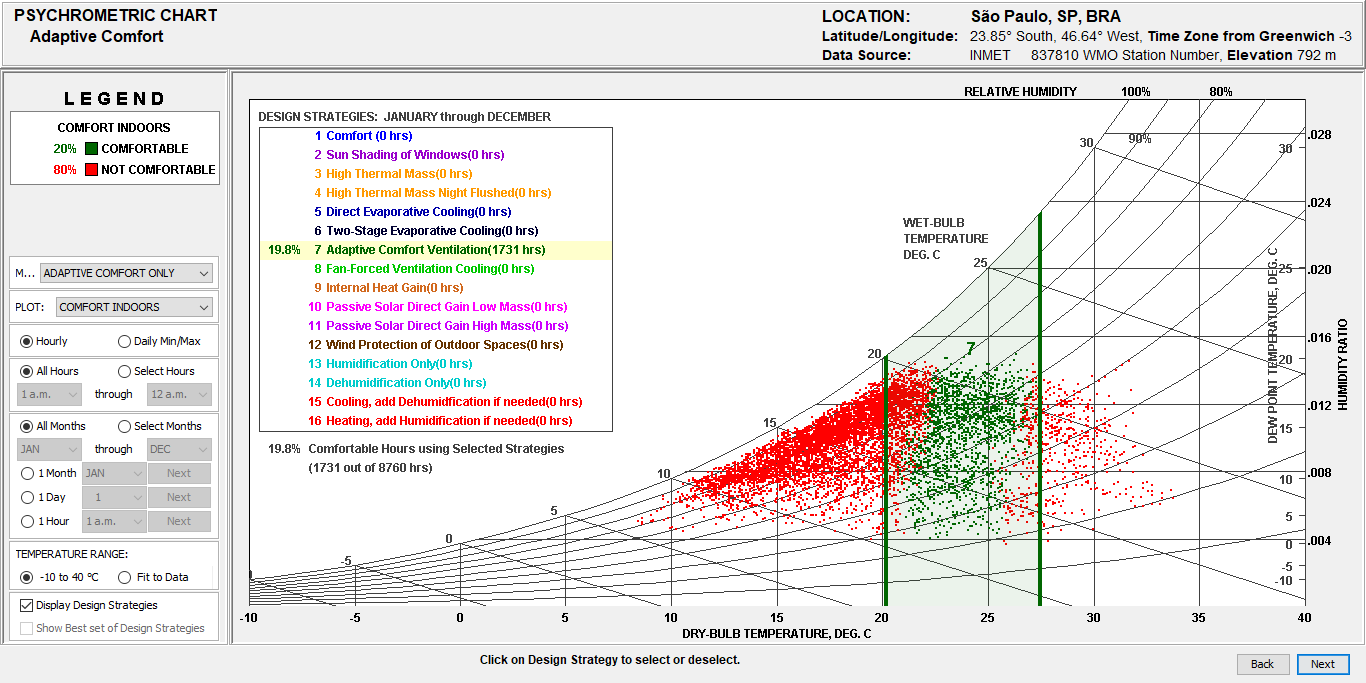Enable the Select Months radio button
This screenshot has width=1366, height=683.
125,426
